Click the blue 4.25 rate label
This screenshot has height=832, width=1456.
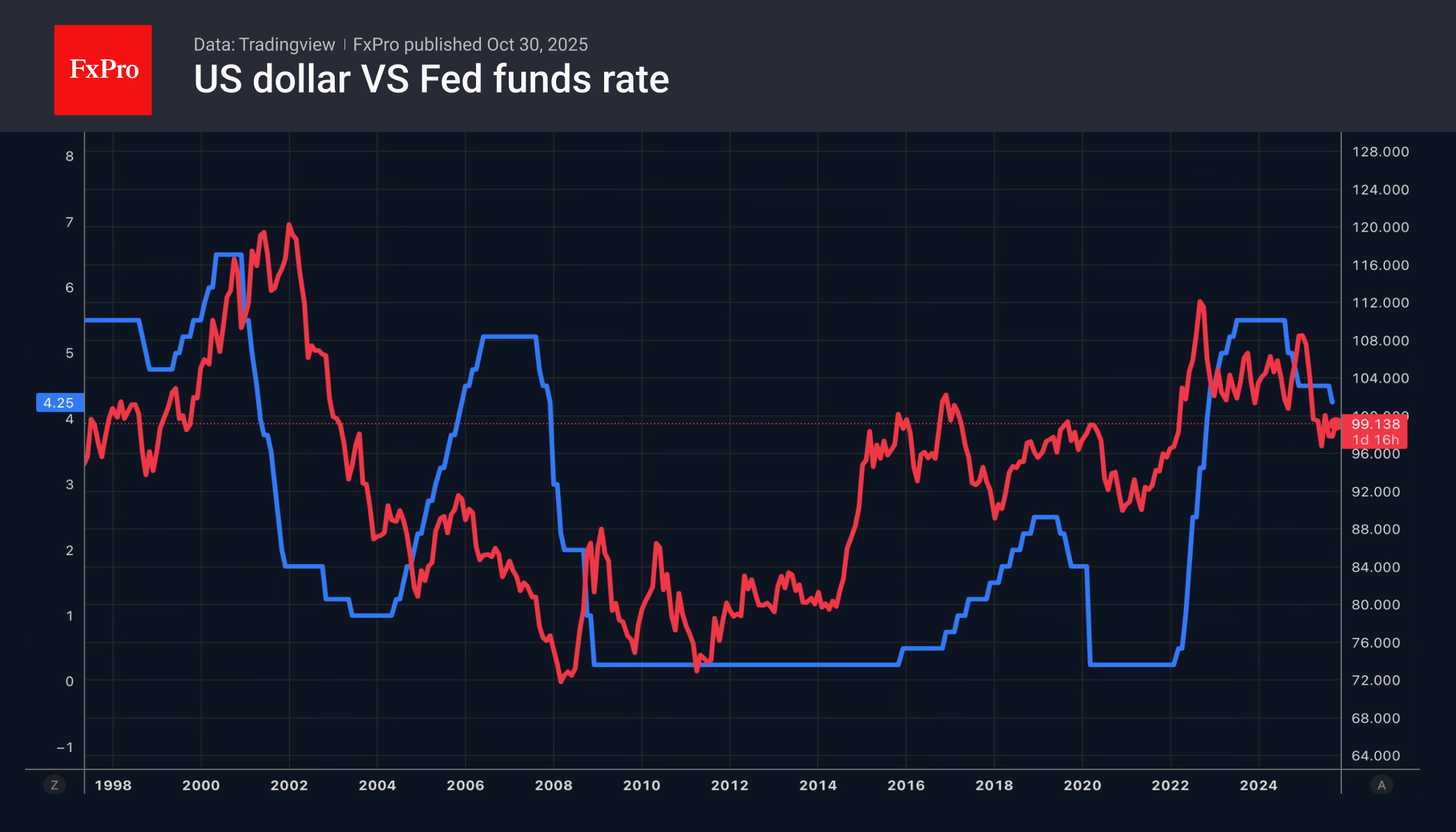point(59,403)
